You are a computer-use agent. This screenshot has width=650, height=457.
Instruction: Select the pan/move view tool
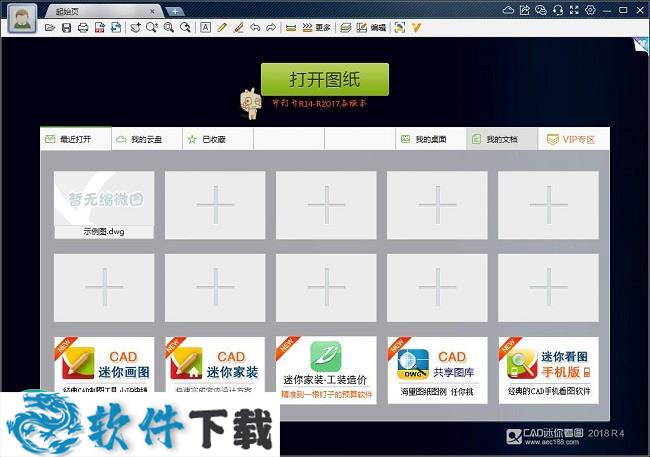click(135, 28)
